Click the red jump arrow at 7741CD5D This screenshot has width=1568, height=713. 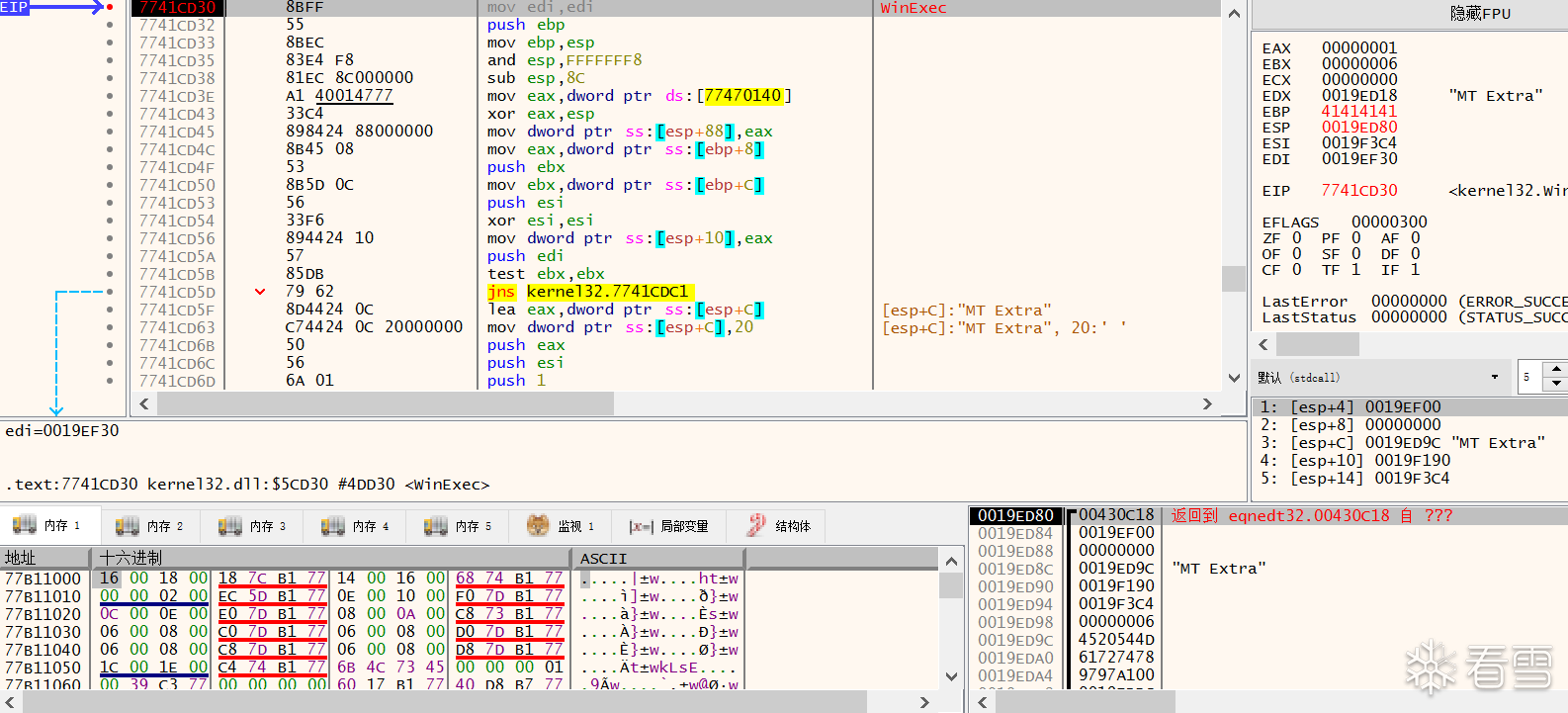[x=260, y=292]
